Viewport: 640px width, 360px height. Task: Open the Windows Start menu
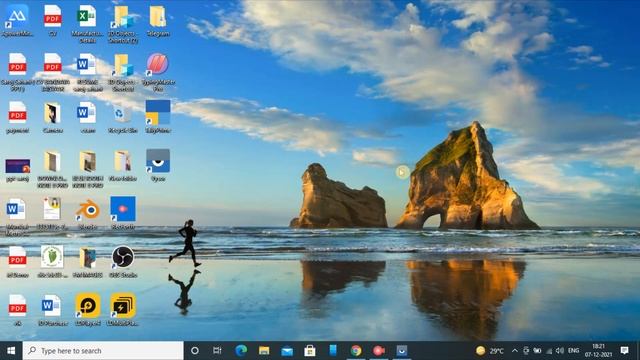(11, 351)
